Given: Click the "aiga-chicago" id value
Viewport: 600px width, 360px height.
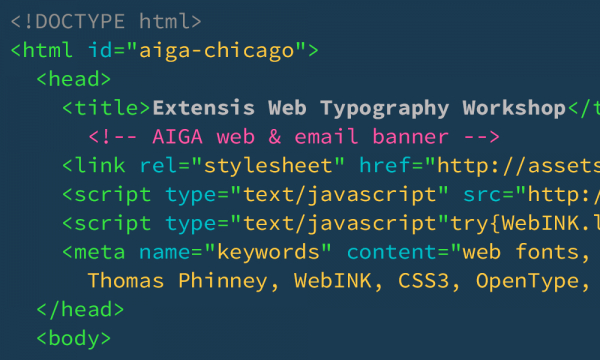Looking at the screenshot, I should (216, 51).
